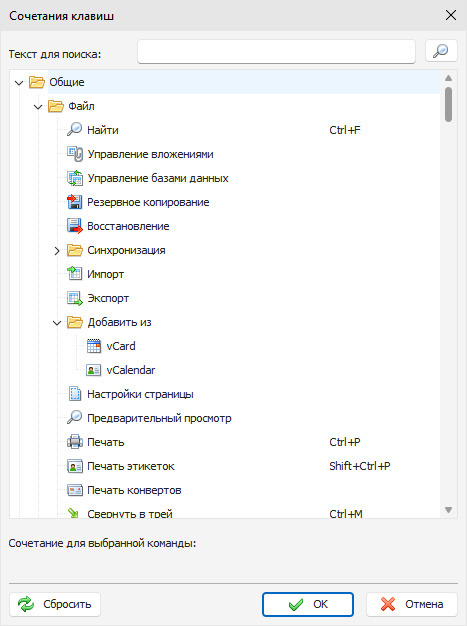This screenshot has width=467, height=626.
Task: Select the Печать конвертов row
Action: point(134,490)
